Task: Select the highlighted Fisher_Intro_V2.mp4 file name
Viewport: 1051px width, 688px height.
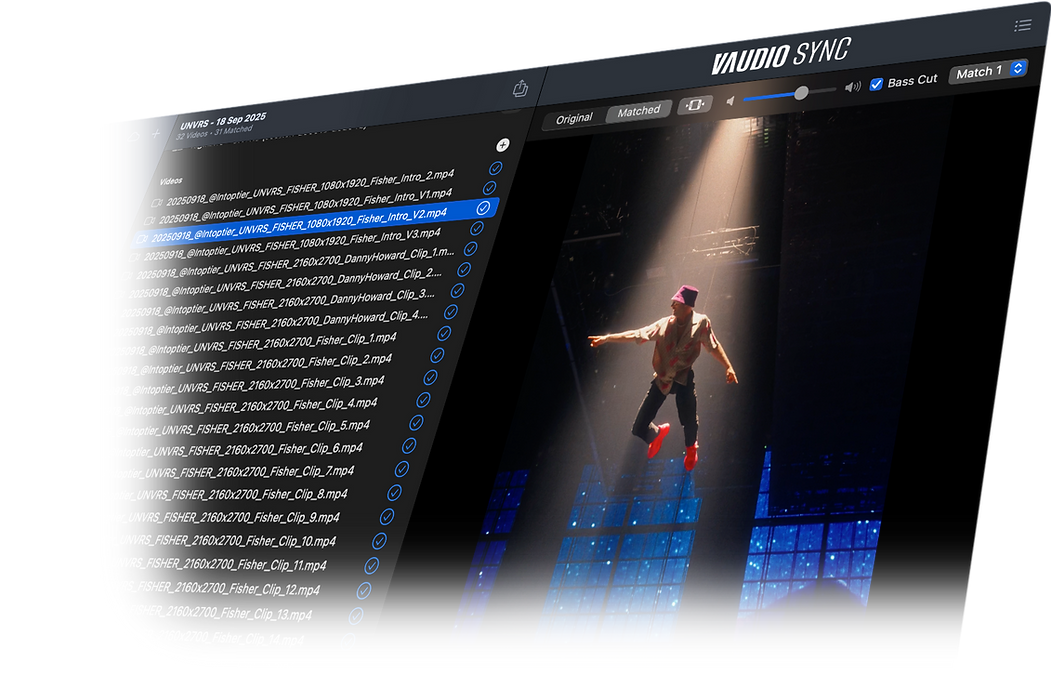Action: [299, 225]
